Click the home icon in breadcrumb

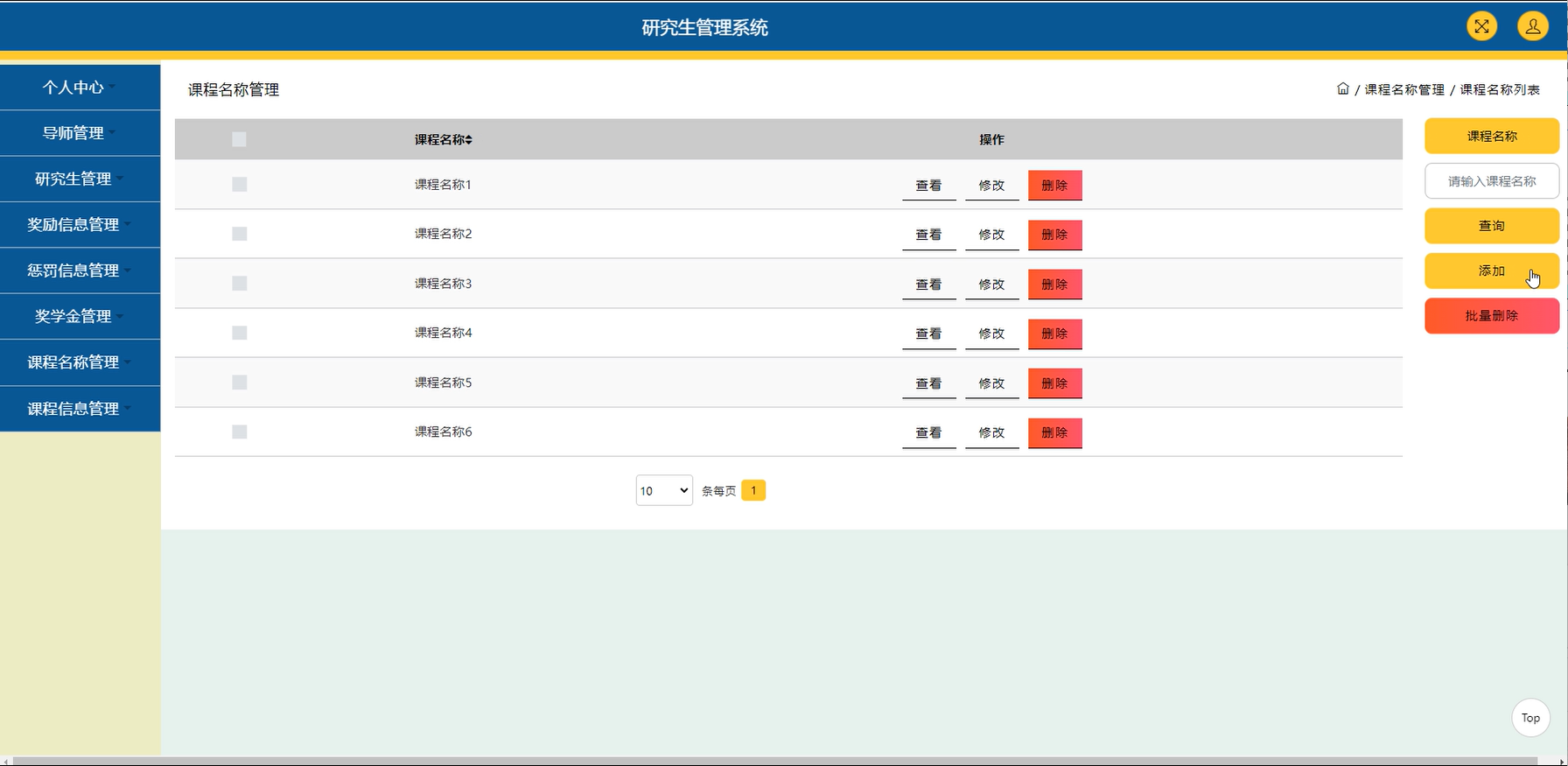click(x=1343, y=88)
